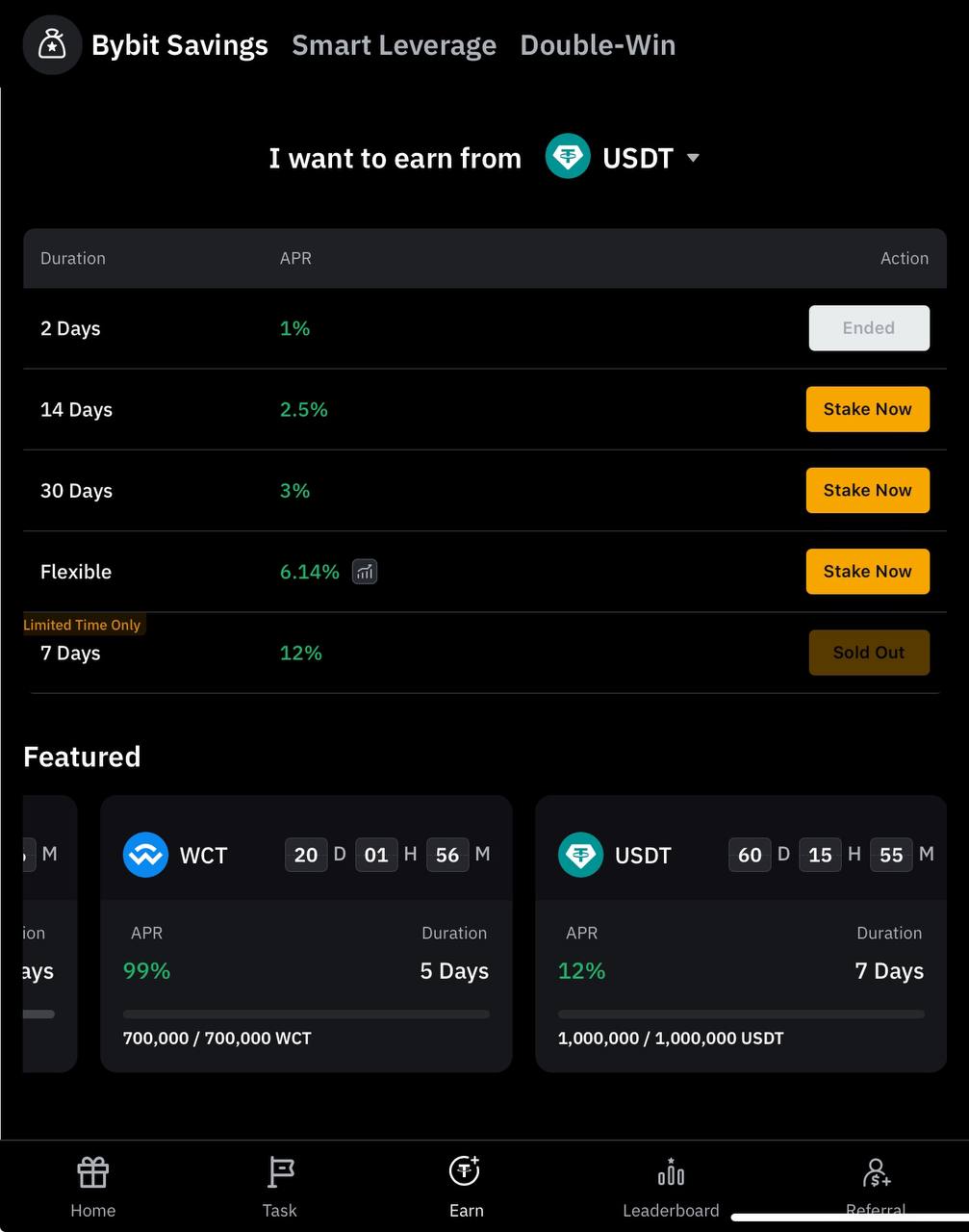
Task: Go to the Task flag icon
Action: (280, 1172)
